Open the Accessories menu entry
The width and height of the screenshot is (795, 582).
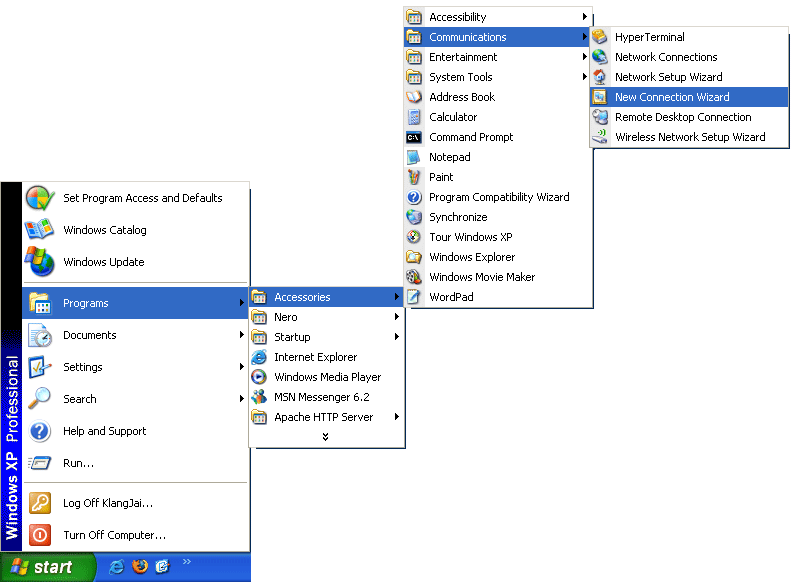point(326,297)
